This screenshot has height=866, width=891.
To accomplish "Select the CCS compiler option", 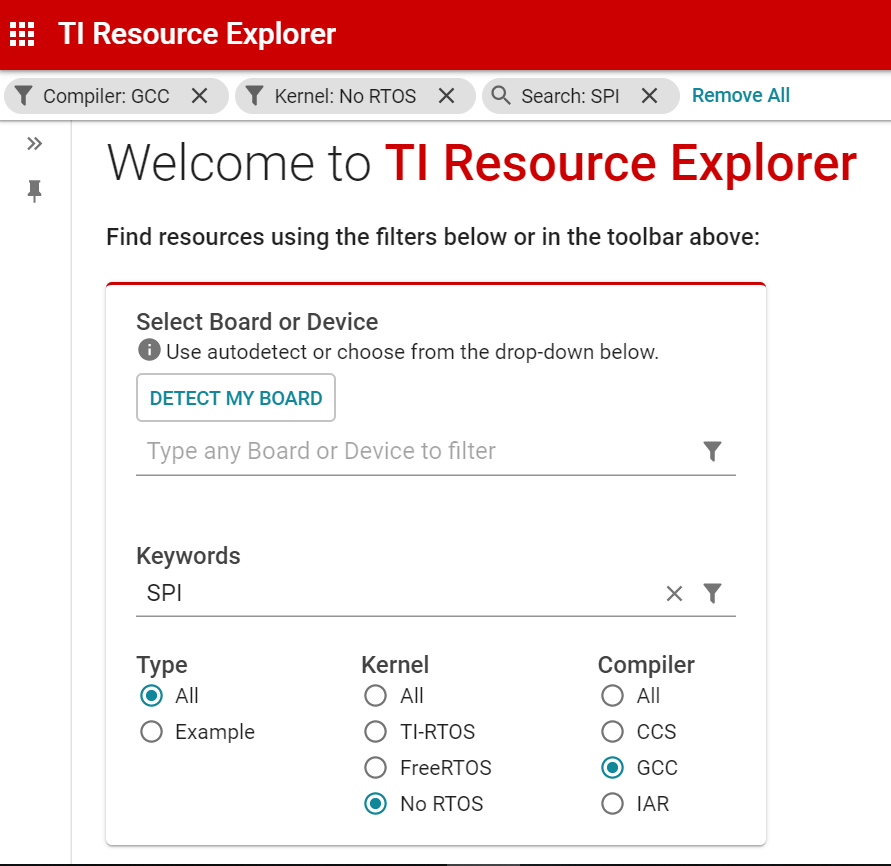I will (612, 732).
